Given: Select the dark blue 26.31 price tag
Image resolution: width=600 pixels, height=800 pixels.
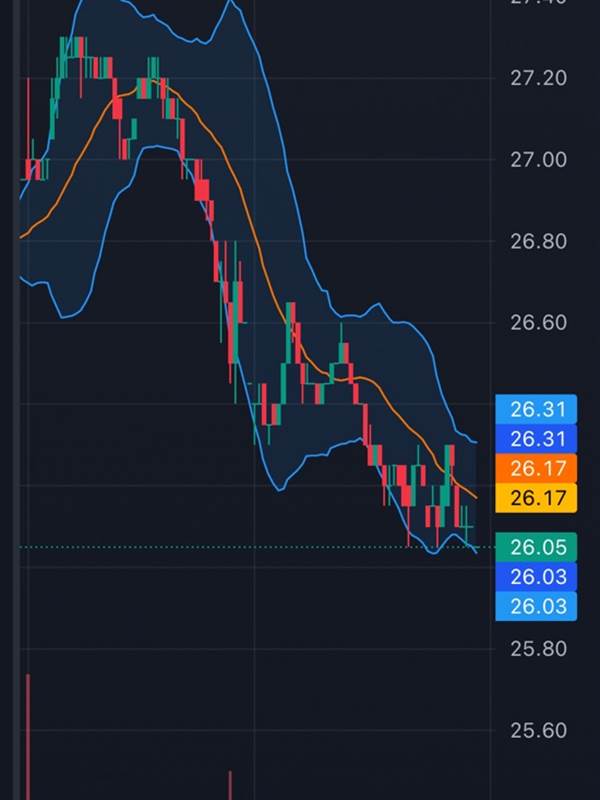Looking at the screenshot, I should click(x=536, y=438).
